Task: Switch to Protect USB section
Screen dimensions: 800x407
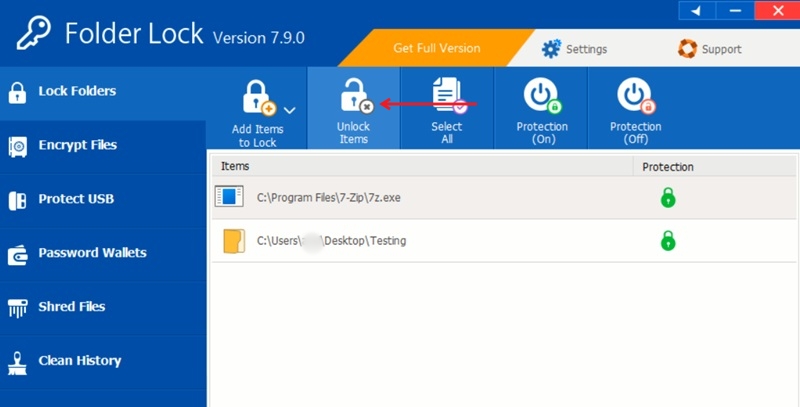Action: (x=103, y=201)
